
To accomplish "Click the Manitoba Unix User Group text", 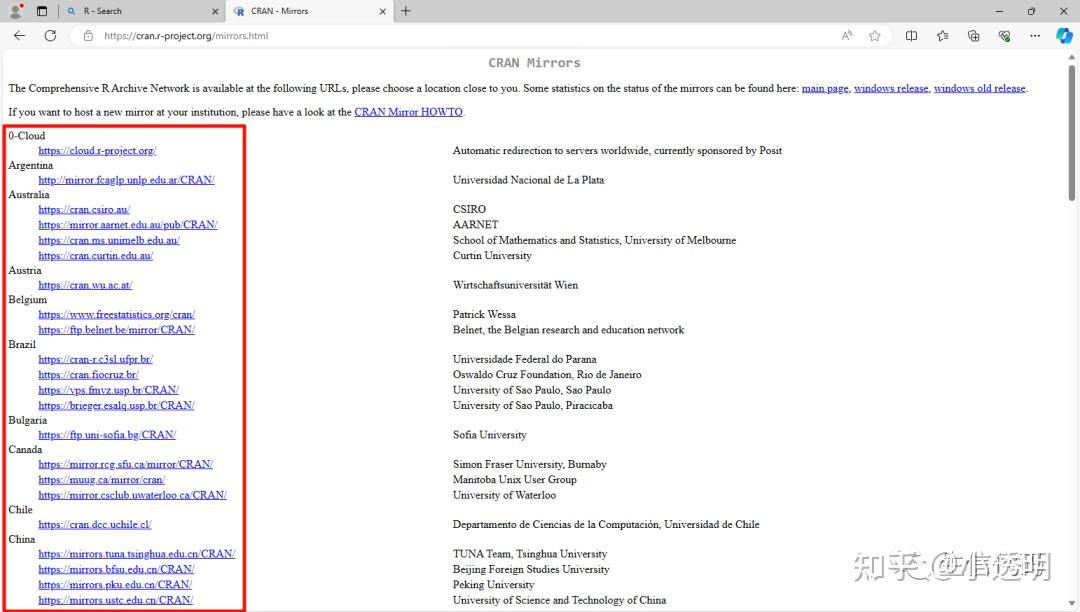I will click(515, 480).
